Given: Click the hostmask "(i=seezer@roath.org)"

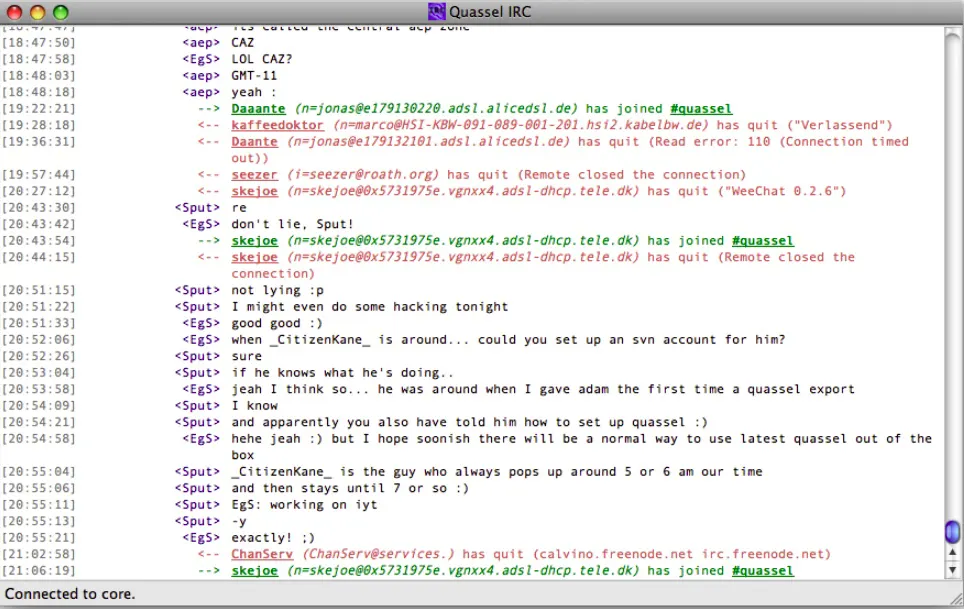Looking at the screenshot, I should [363, 175].
